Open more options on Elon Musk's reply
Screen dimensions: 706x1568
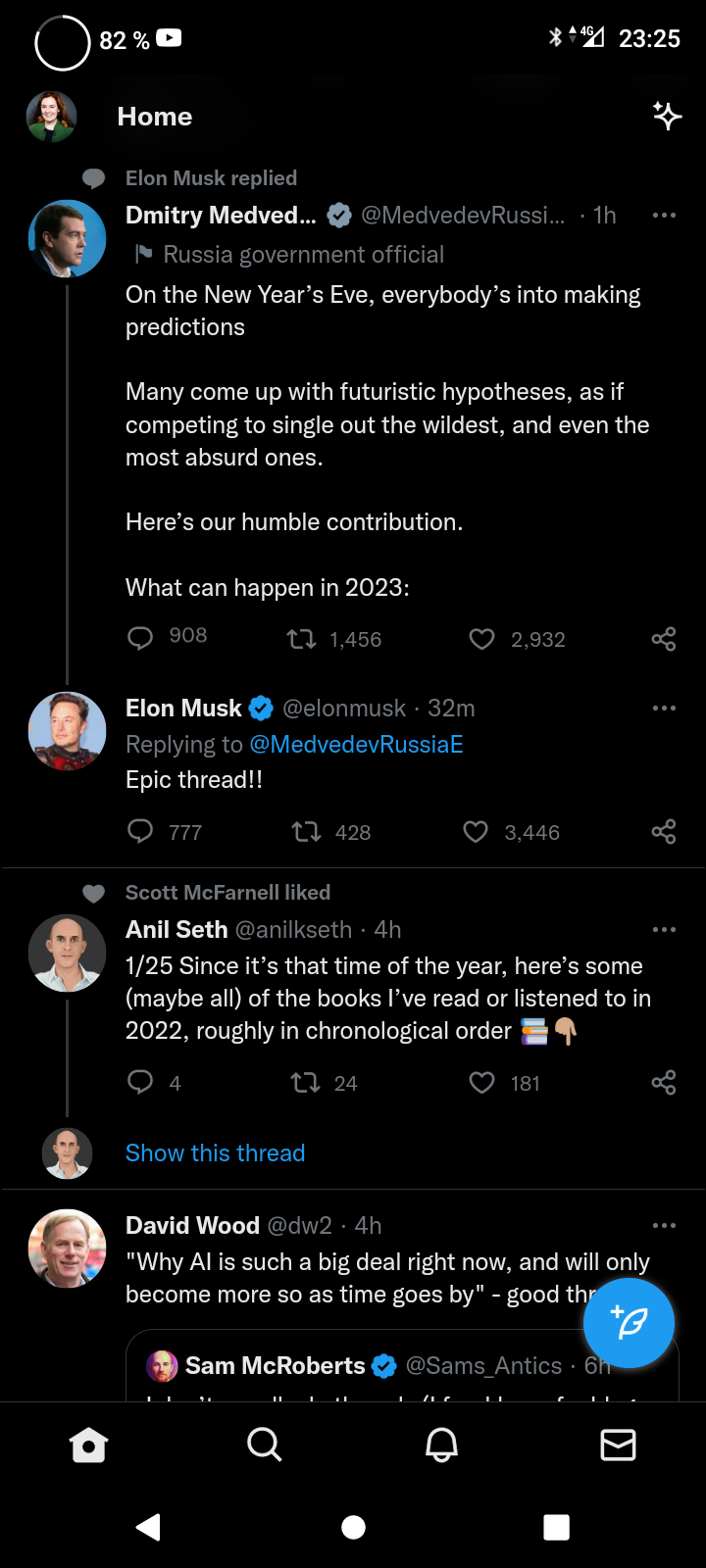pos(664,708)
